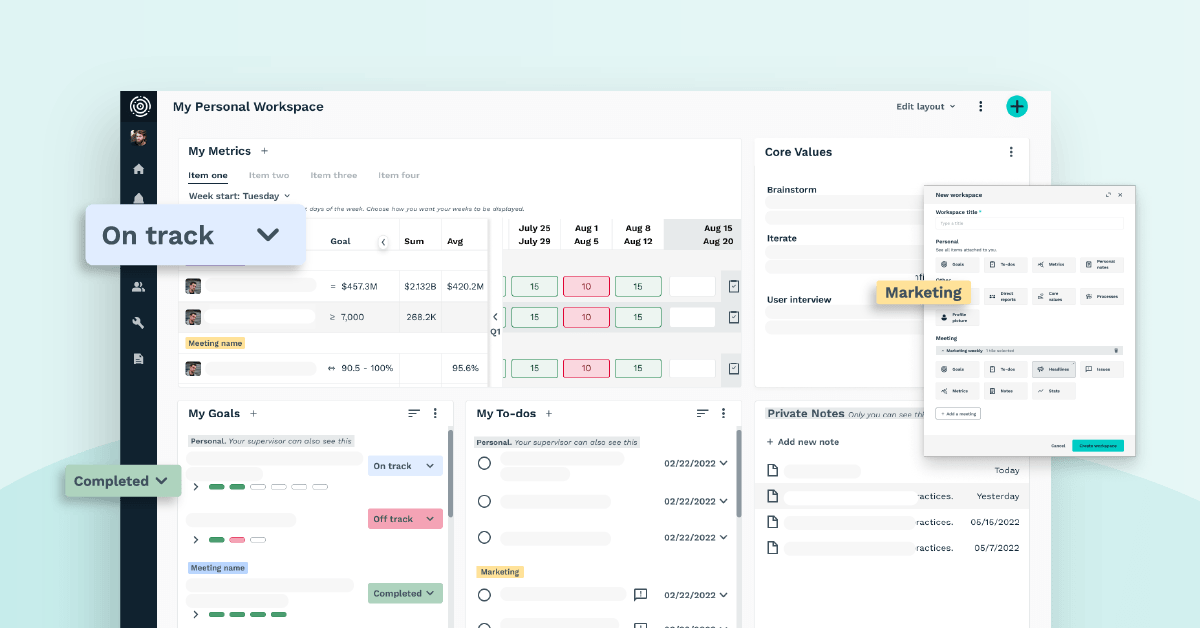Open the People icon in the sidebar
The height and width of the screenshot is (628, 1200).
(139, 287)
